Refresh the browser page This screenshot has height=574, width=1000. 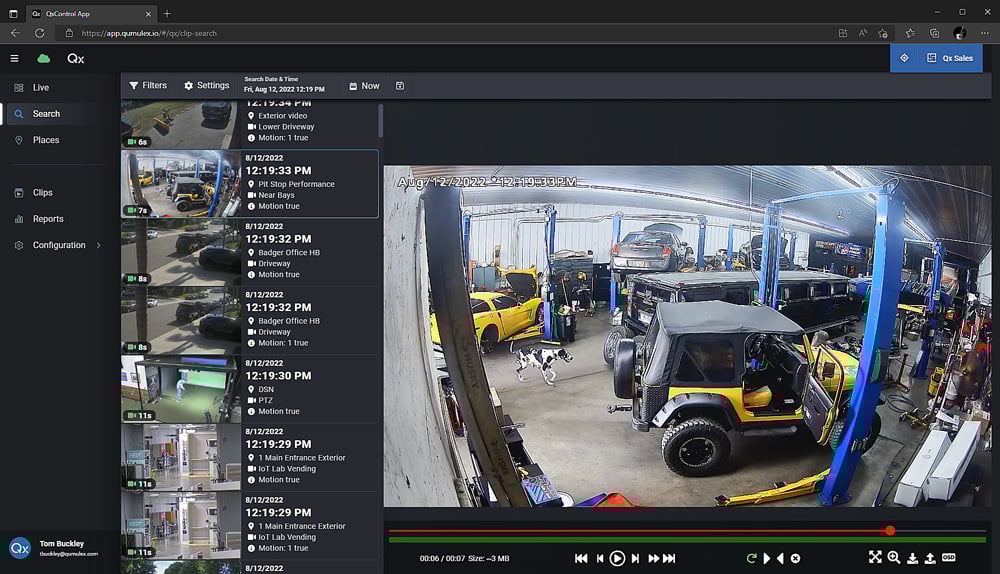[x=40, y=33]
